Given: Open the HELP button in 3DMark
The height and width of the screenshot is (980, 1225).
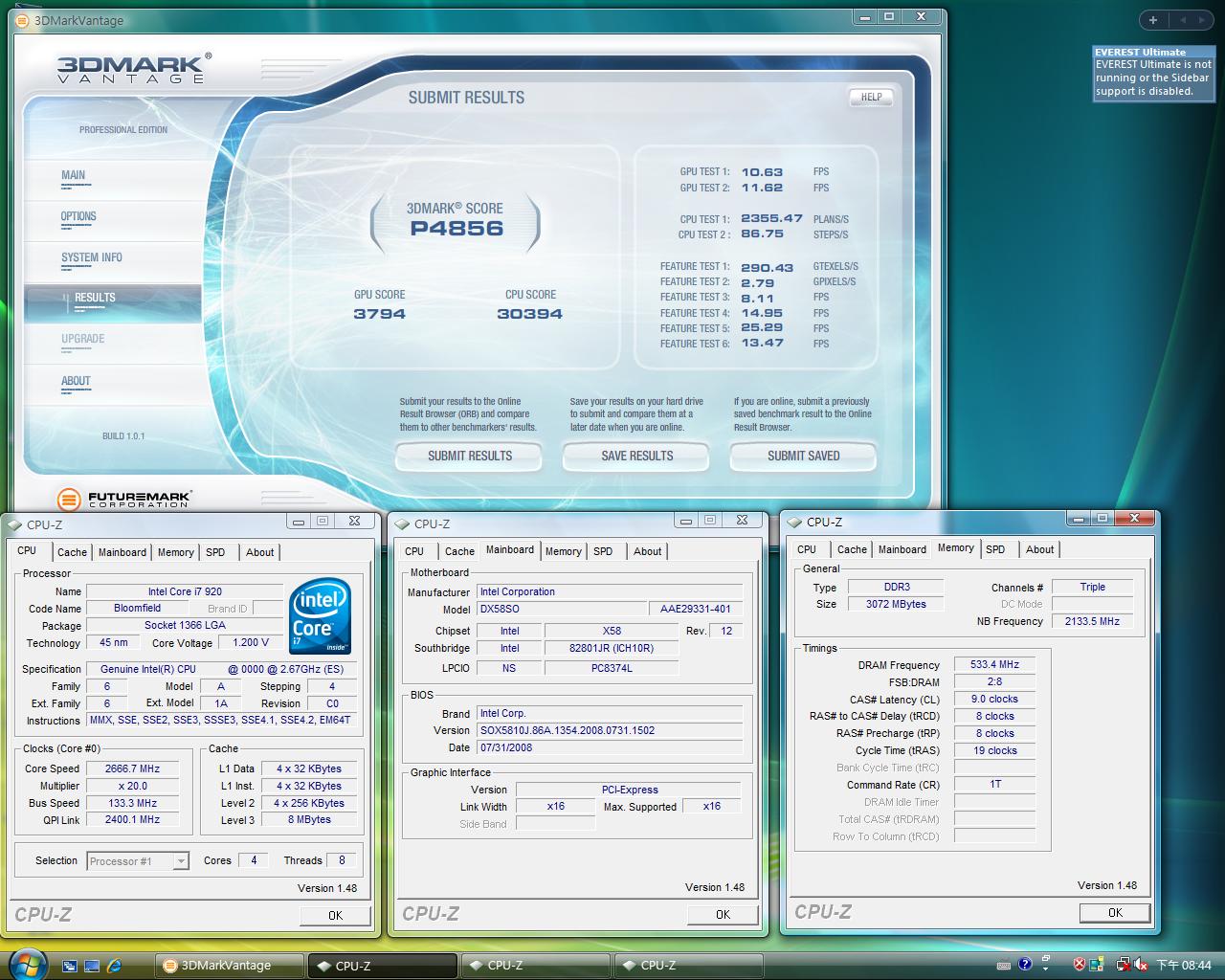Looking at the screenshot, I should [x=871, y=97].
